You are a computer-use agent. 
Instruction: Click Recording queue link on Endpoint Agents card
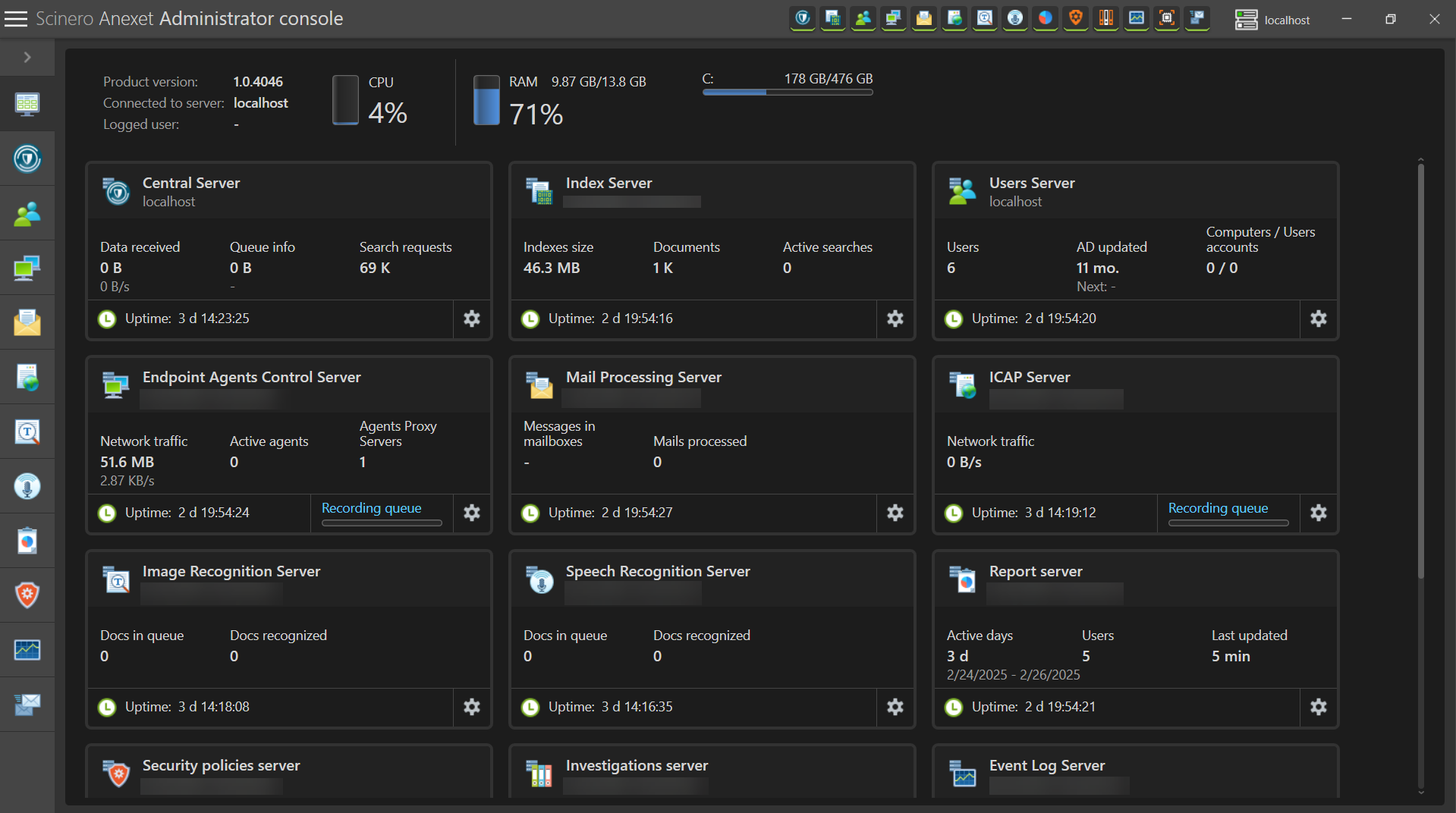pyautogui.click(x=372, y=508)
